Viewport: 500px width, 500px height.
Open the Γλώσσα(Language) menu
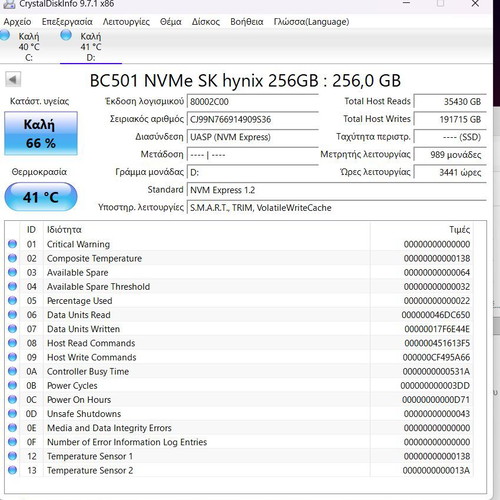(x=311, y=22)
